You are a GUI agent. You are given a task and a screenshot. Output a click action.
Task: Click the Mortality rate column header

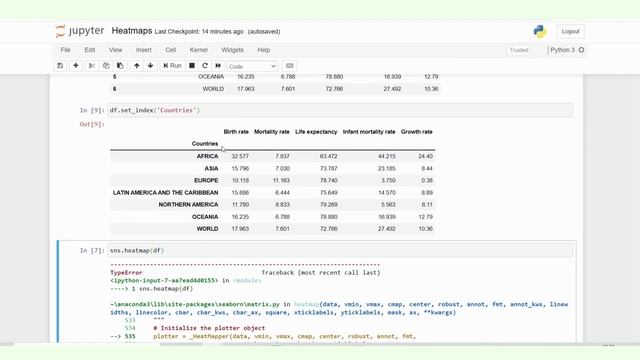(271, 132)
